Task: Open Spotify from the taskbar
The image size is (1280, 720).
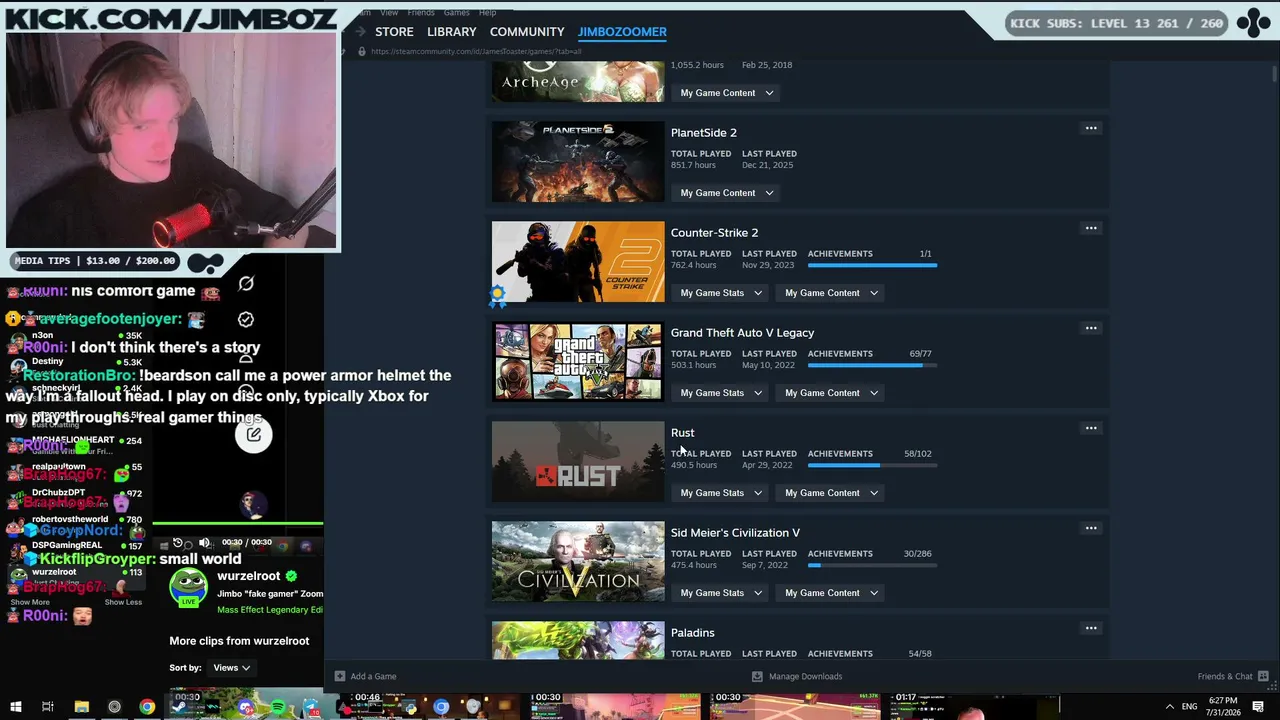Action: [278, 707]
